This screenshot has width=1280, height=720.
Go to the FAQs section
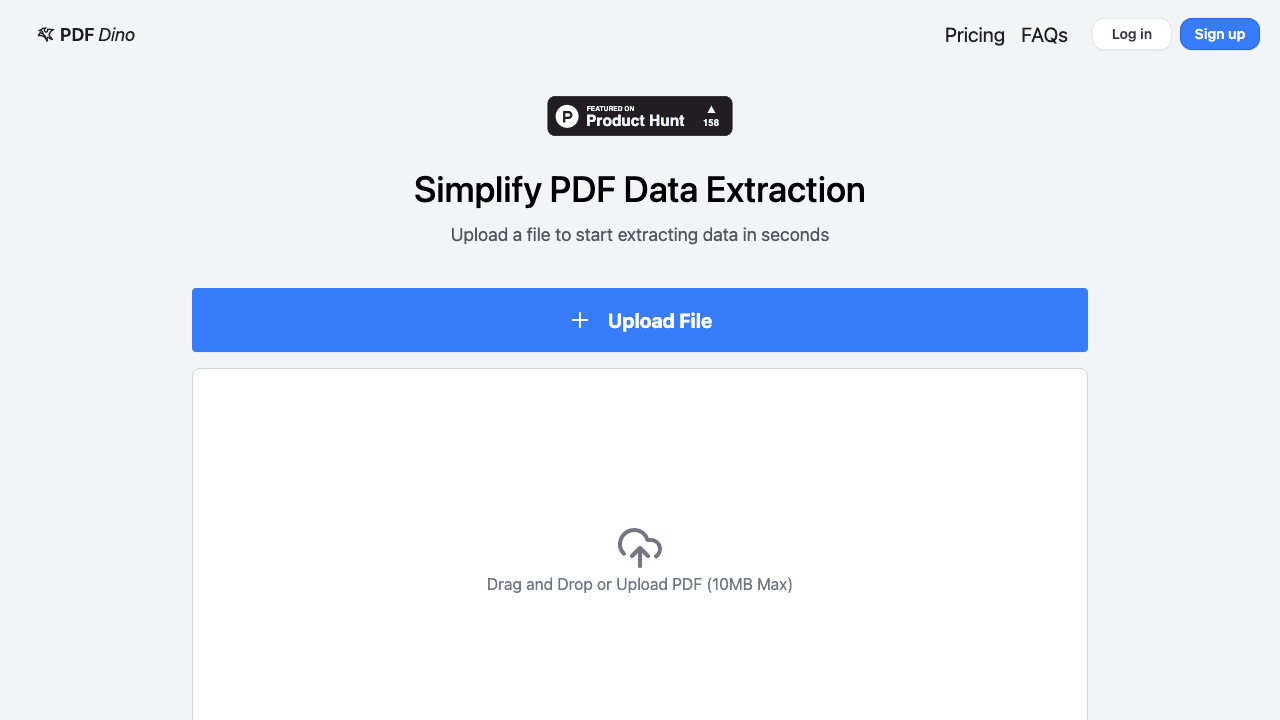point(1044,35)
